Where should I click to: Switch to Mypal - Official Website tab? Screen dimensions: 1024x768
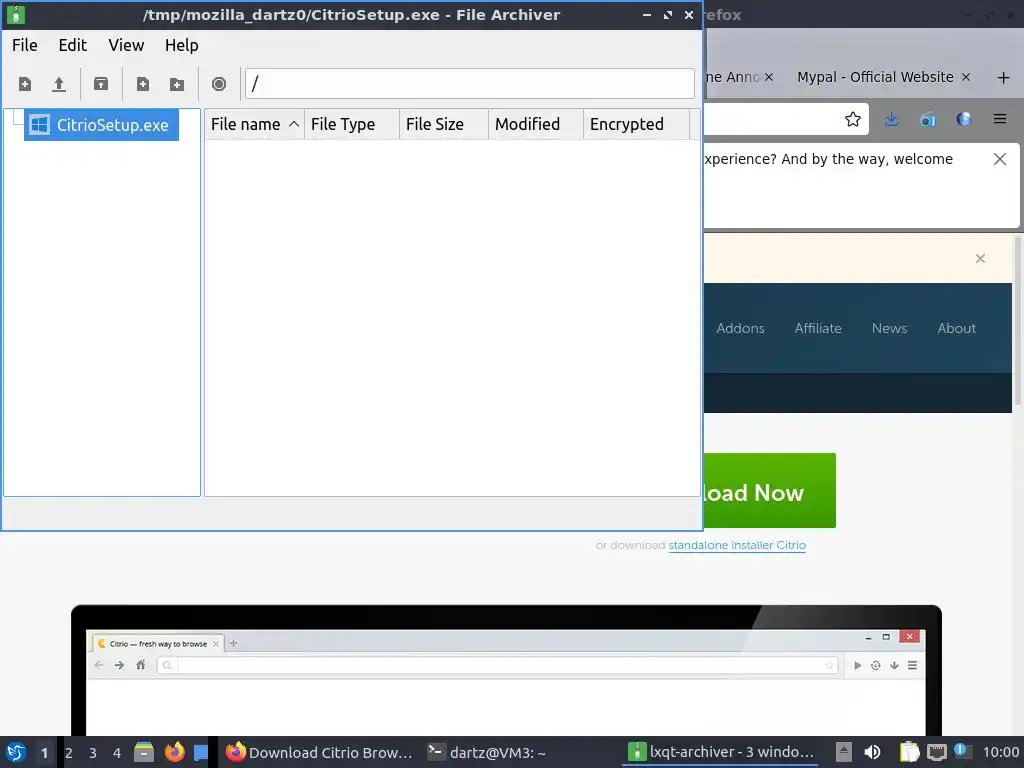tap(875, 77)
